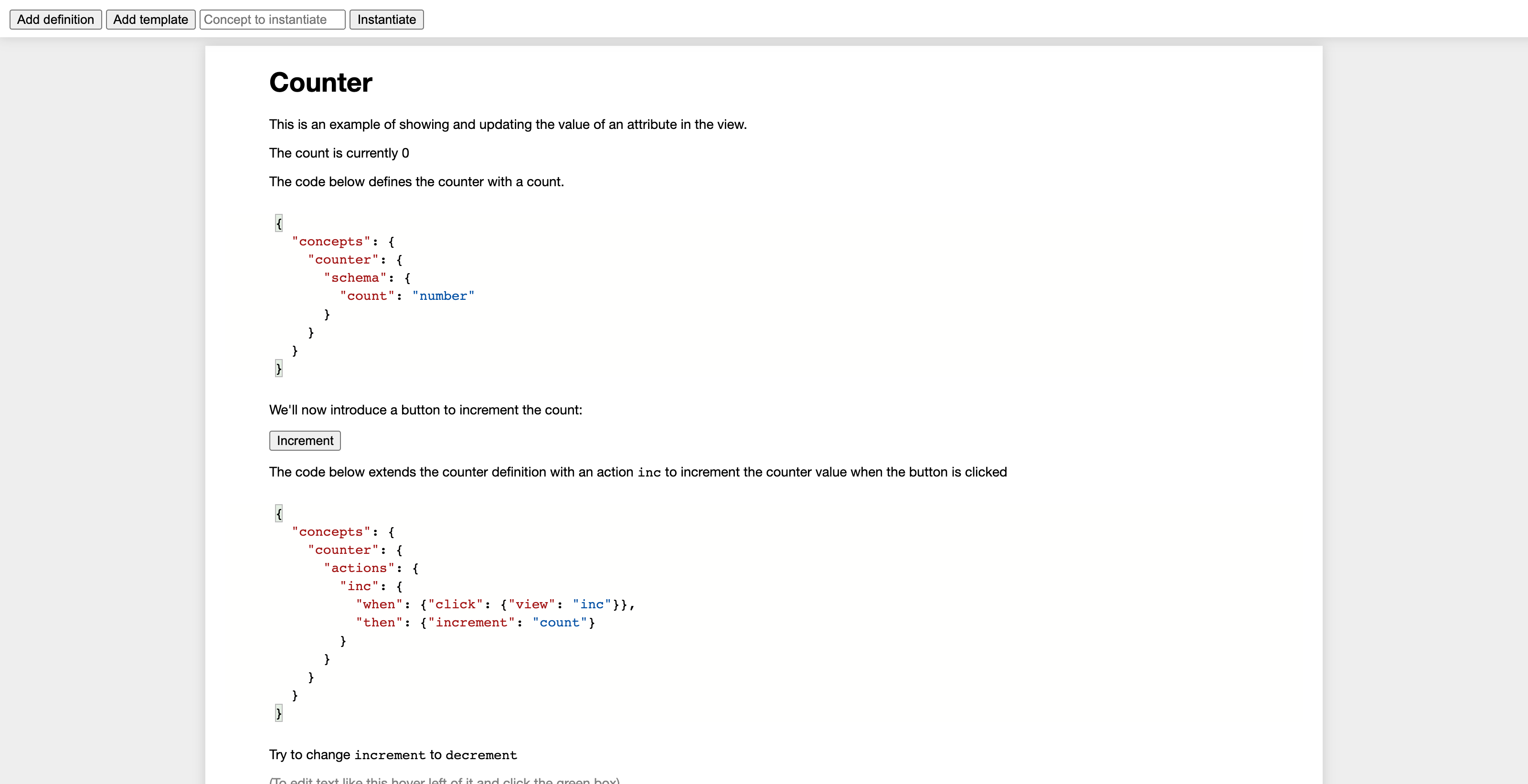1528x784 pixels.
Task: Click the 'The count is currently 0' text
Action: pos(339,153)
